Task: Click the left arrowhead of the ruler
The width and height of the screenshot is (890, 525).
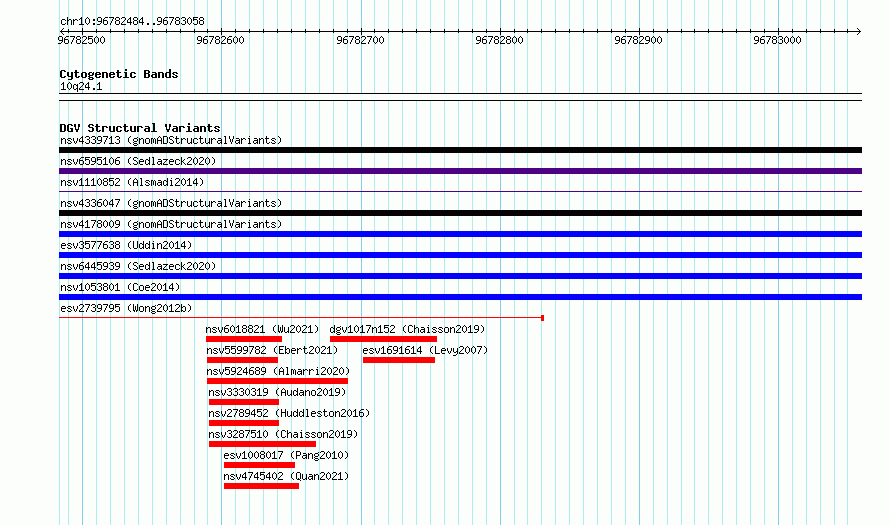Action: click(62, 31)
